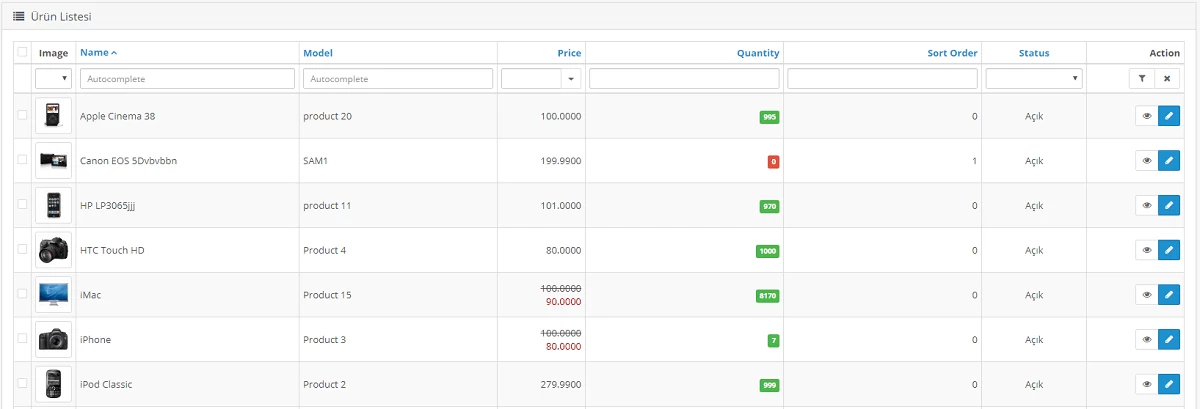This screenshot has height=409, width=1200.
Task: Tick the select-all checkbox in table header
Action: 22,52
